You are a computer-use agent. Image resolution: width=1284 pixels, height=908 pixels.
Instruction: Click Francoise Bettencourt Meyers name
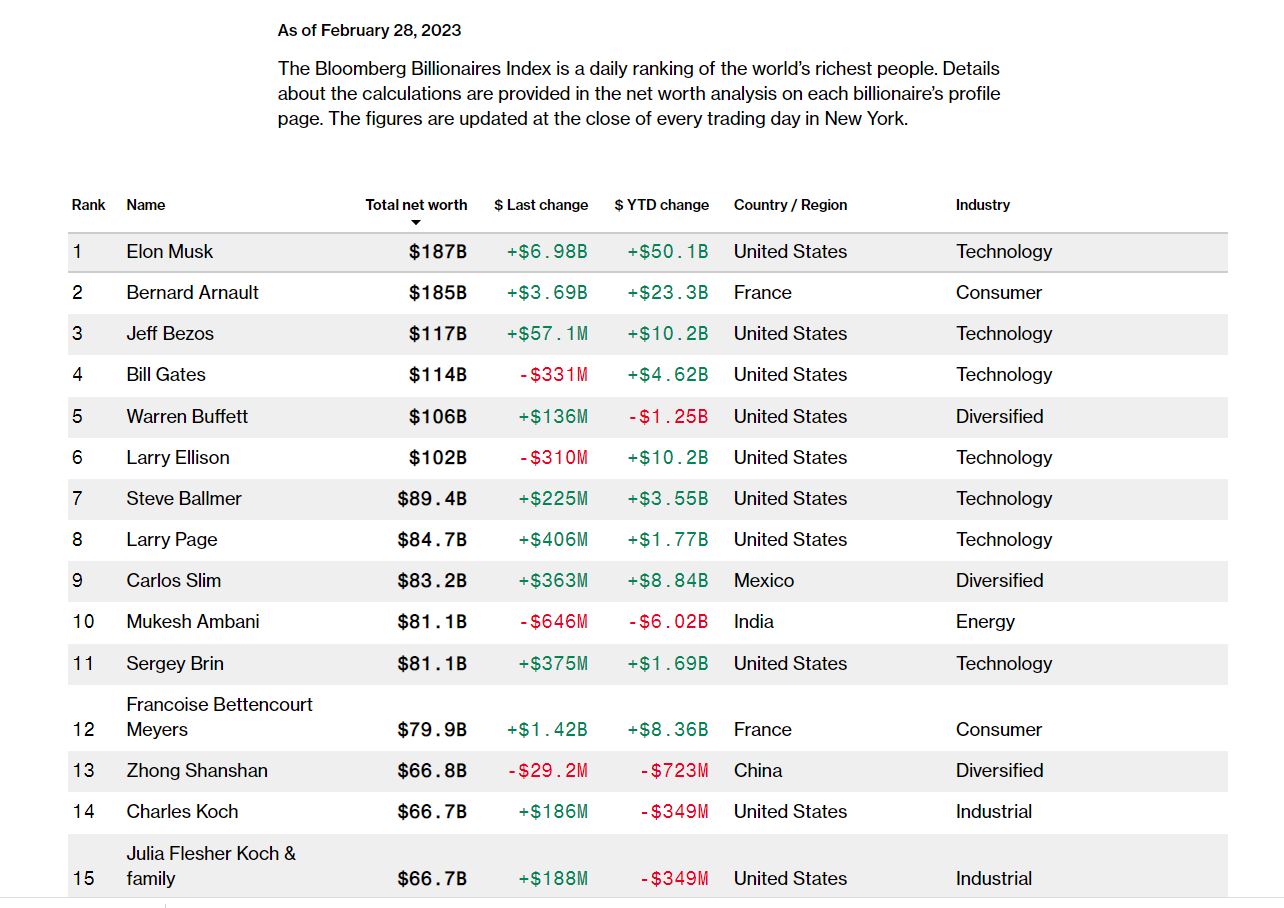pyautogui.click(x=219, y=717)
